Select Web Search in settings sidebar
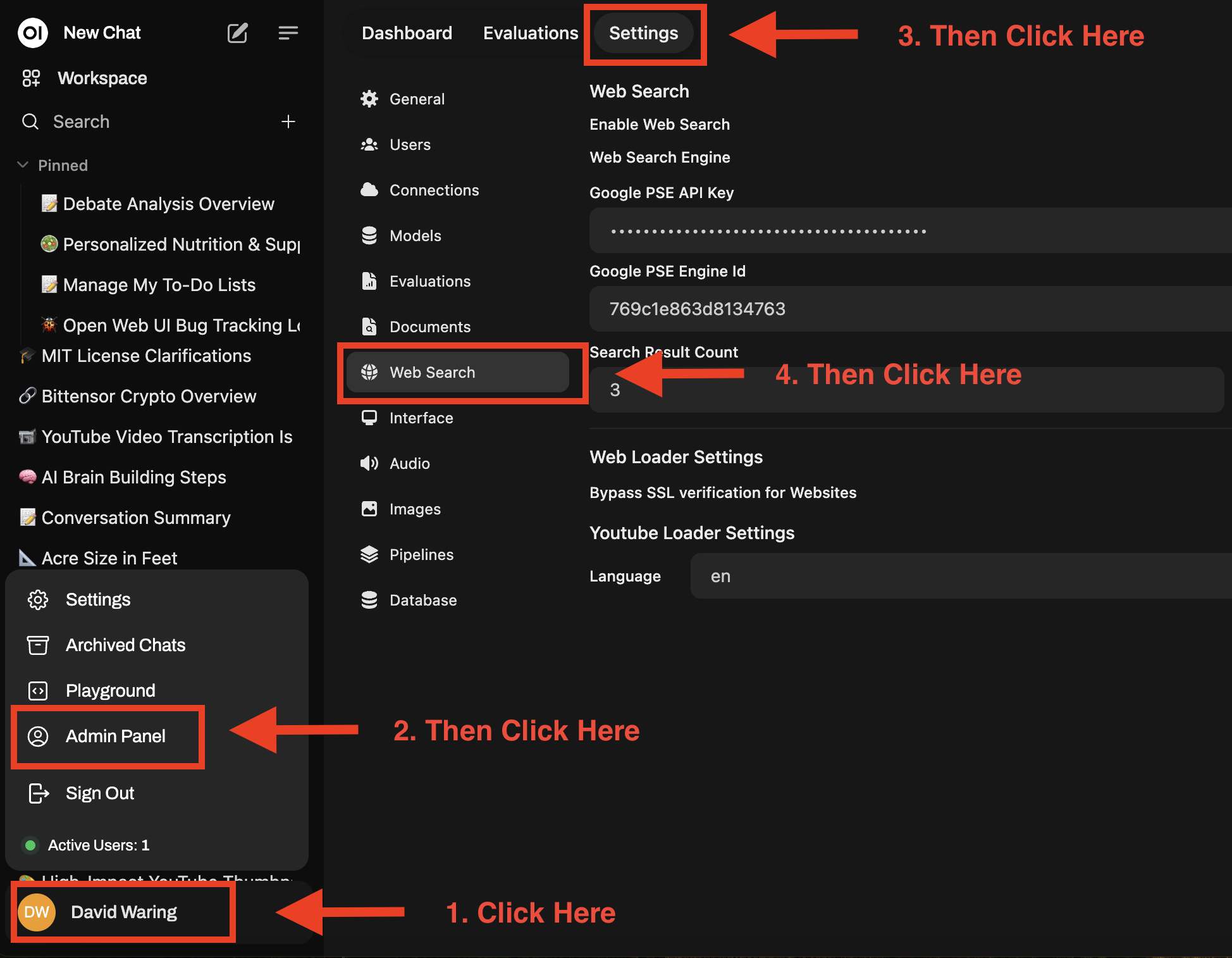 [x=458, y=372]
